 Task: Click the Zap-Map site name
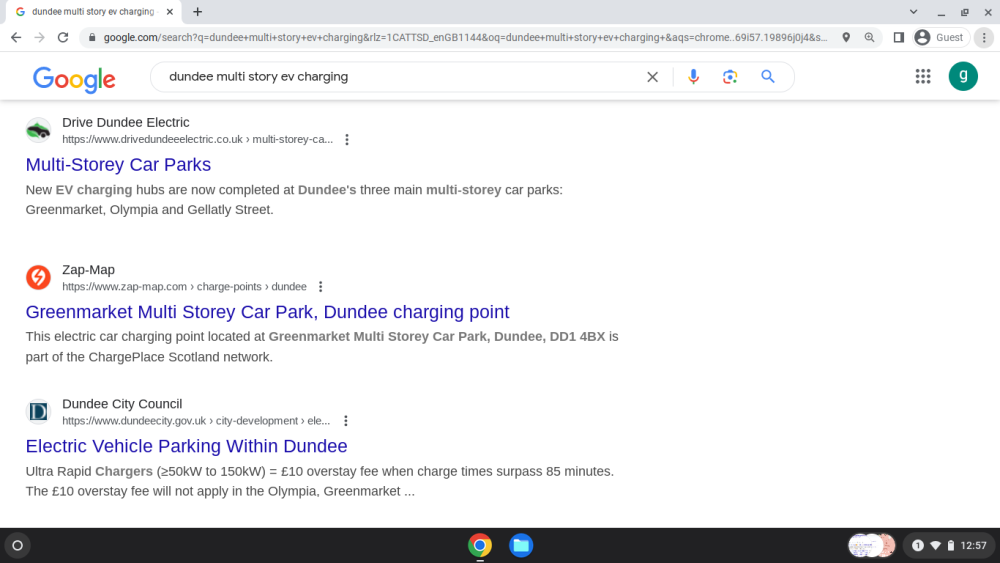pyautogui.click(x=88, y=270)
